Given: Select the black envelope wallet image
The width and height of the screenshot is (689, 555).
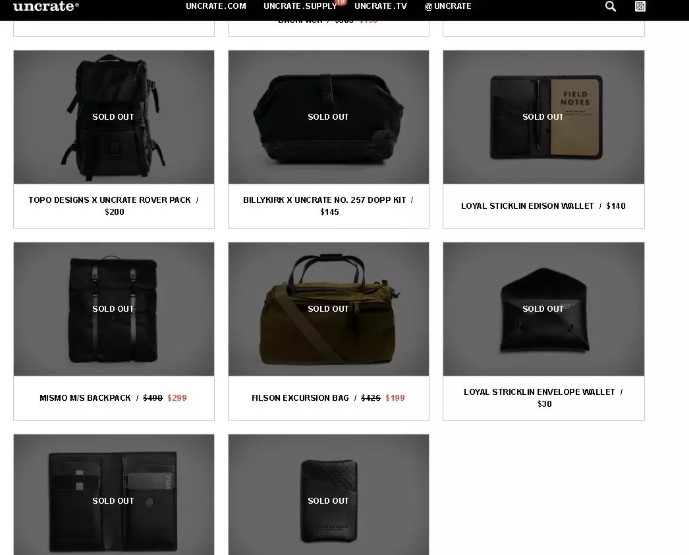Looking at the screenshot, I should pos(544,309).
